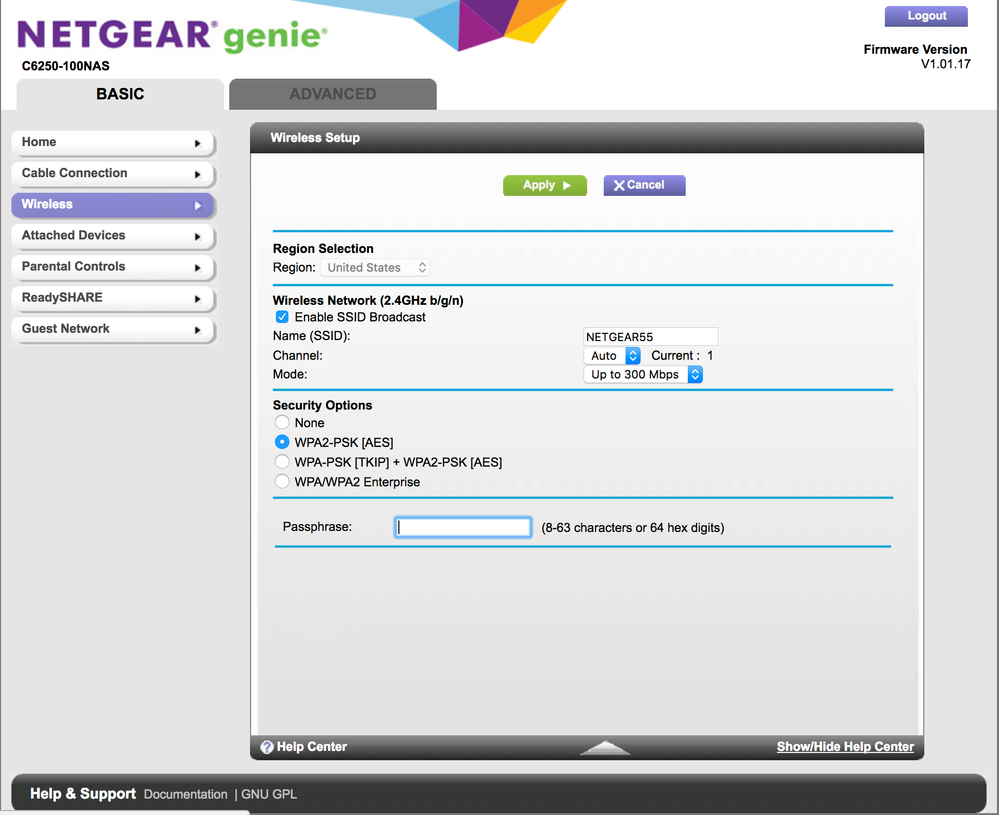This screenshot has height=815, width=999.
Task: Open the GNU GPL link
Action: click(x=268, y=794)
